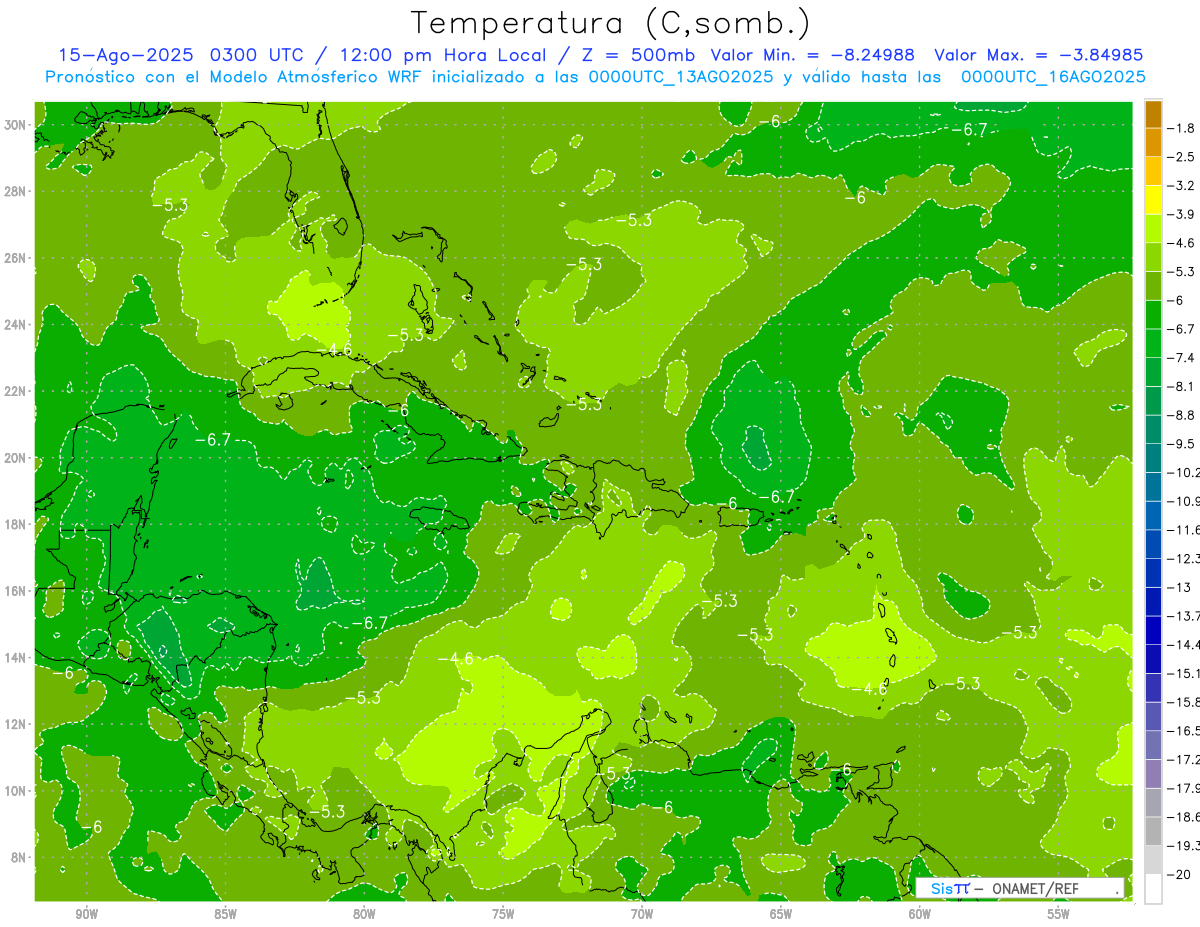Click the "-1.8" colorbar value
1200x927 pixels.
pos(1183,128)
